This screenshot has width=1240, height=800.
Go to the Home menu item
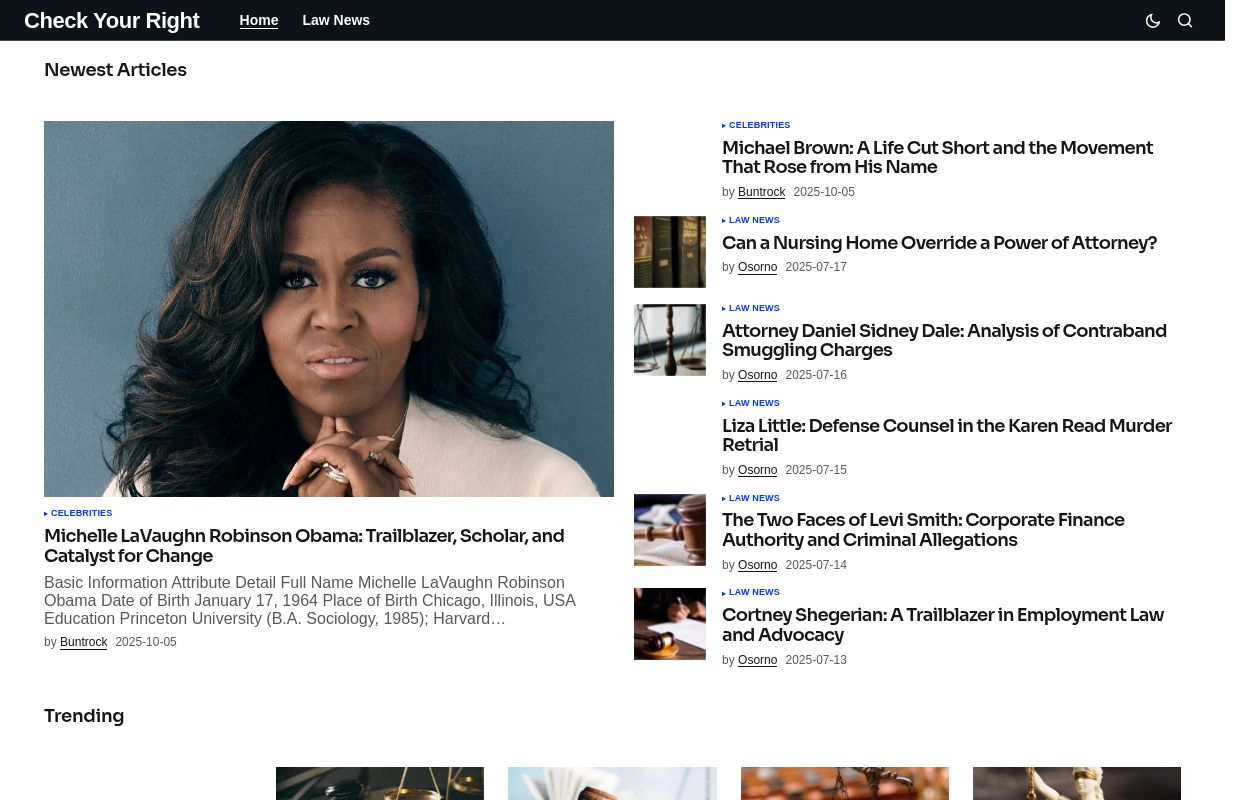pyautogui.click(x=259, y=20)
